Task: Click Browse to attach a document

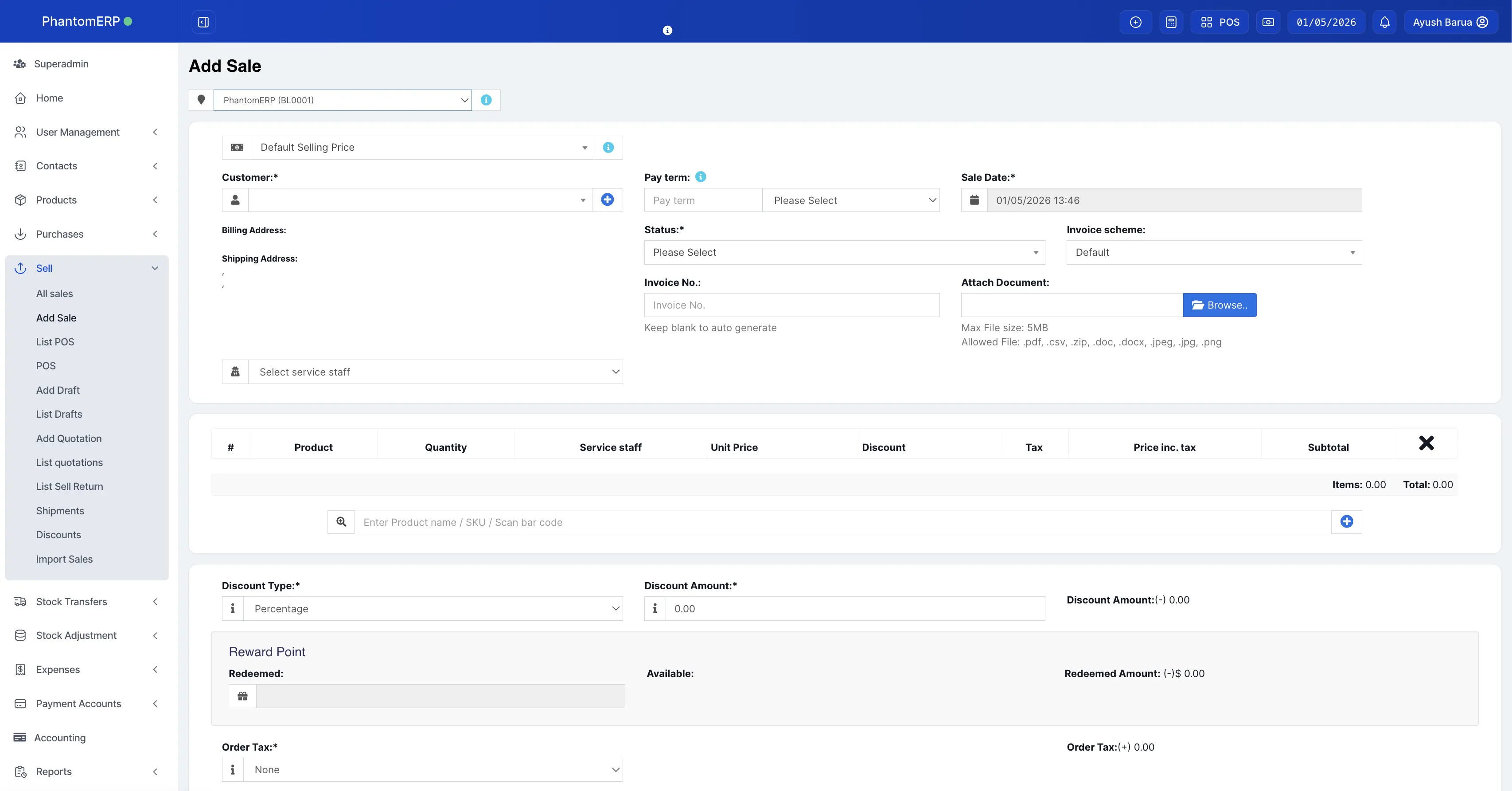Action: [1219, 305]
